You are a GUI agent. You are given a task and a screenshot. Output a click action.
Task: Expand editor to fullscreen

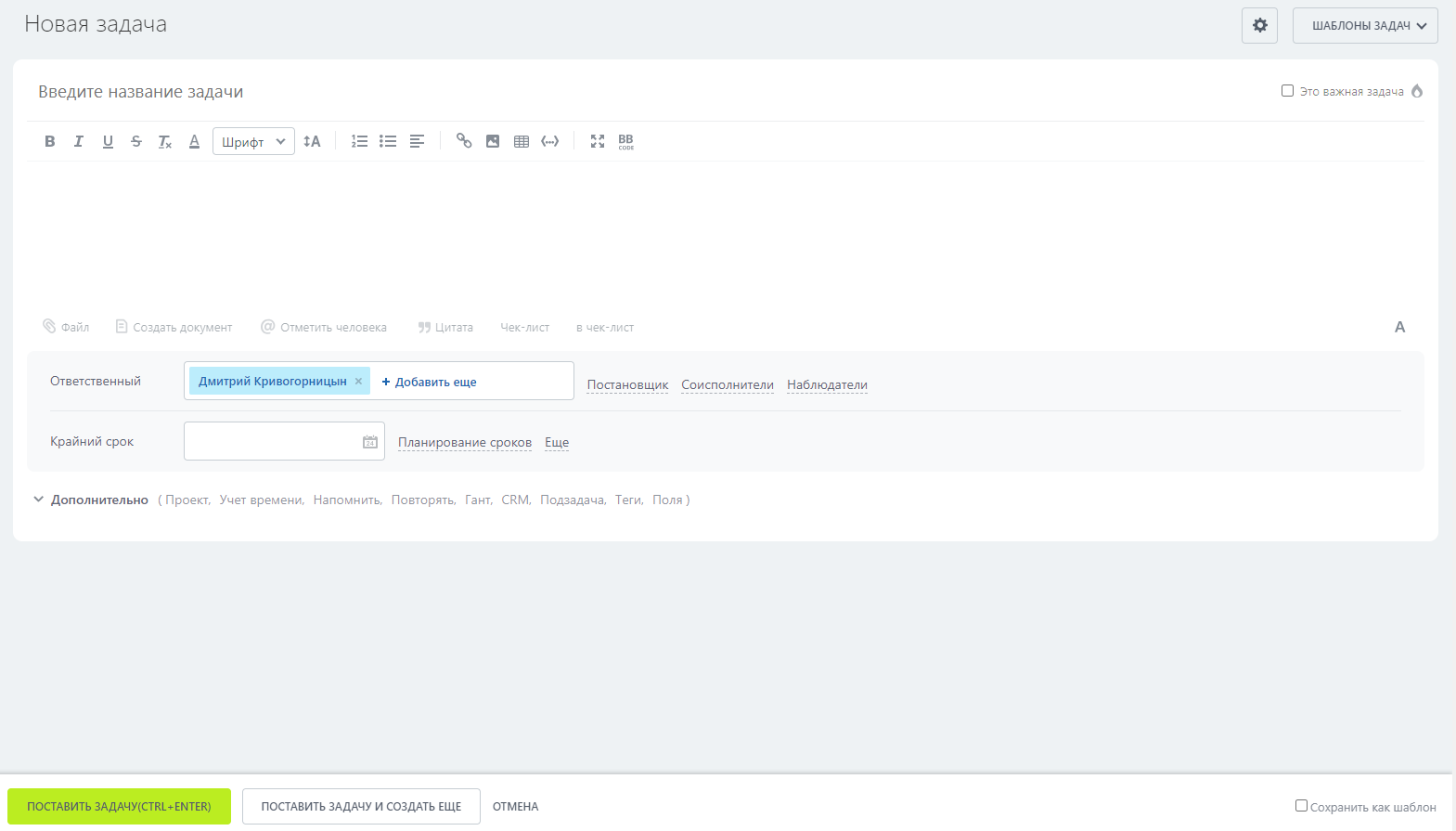[598, 141]
